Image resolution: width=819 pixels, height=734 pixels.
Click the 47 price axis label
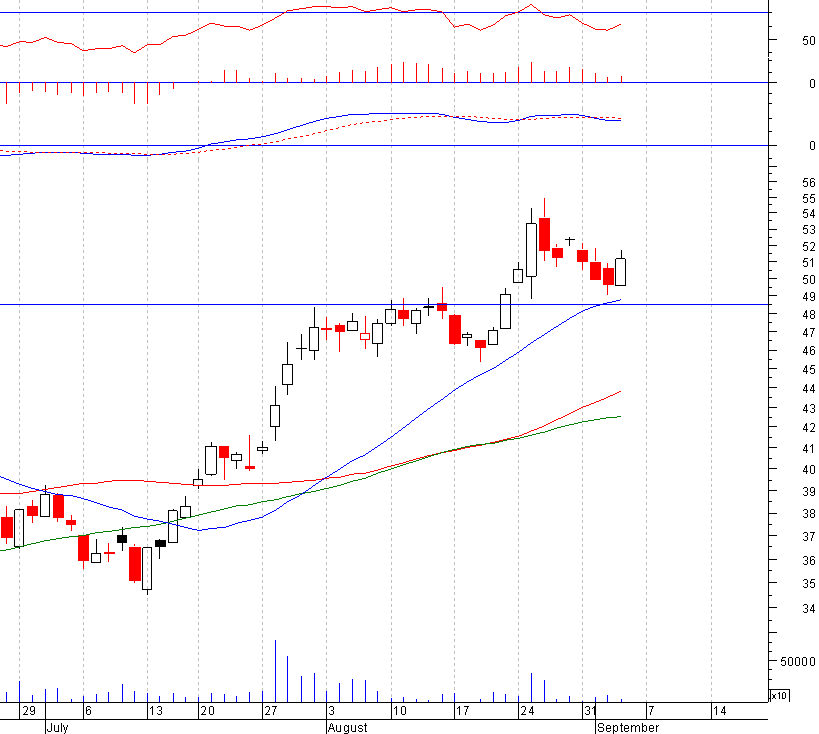(x=809, y=333)
